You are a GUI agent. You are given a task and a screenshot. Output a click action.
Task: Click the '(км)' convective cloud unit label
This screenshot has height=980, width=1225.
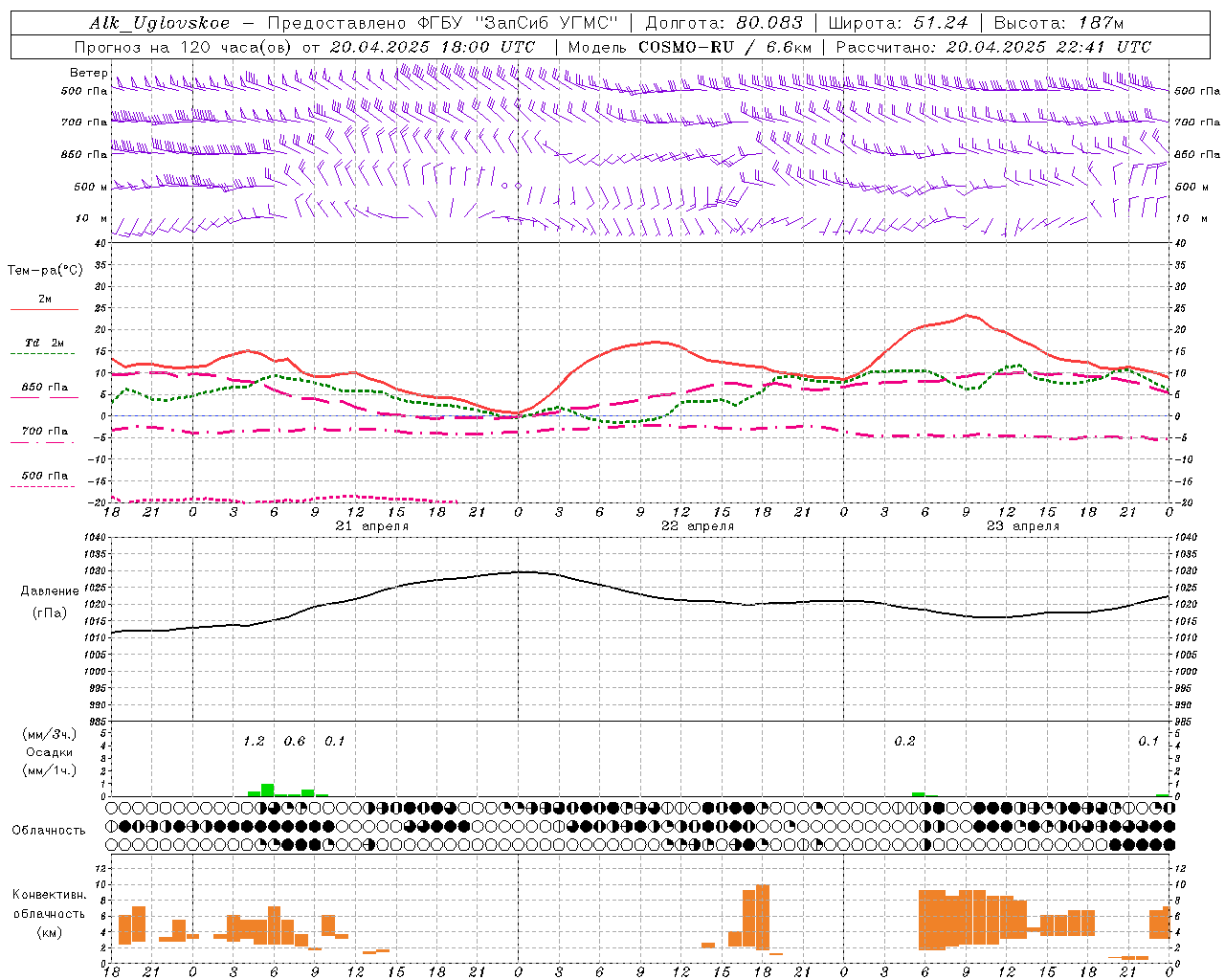50,933
